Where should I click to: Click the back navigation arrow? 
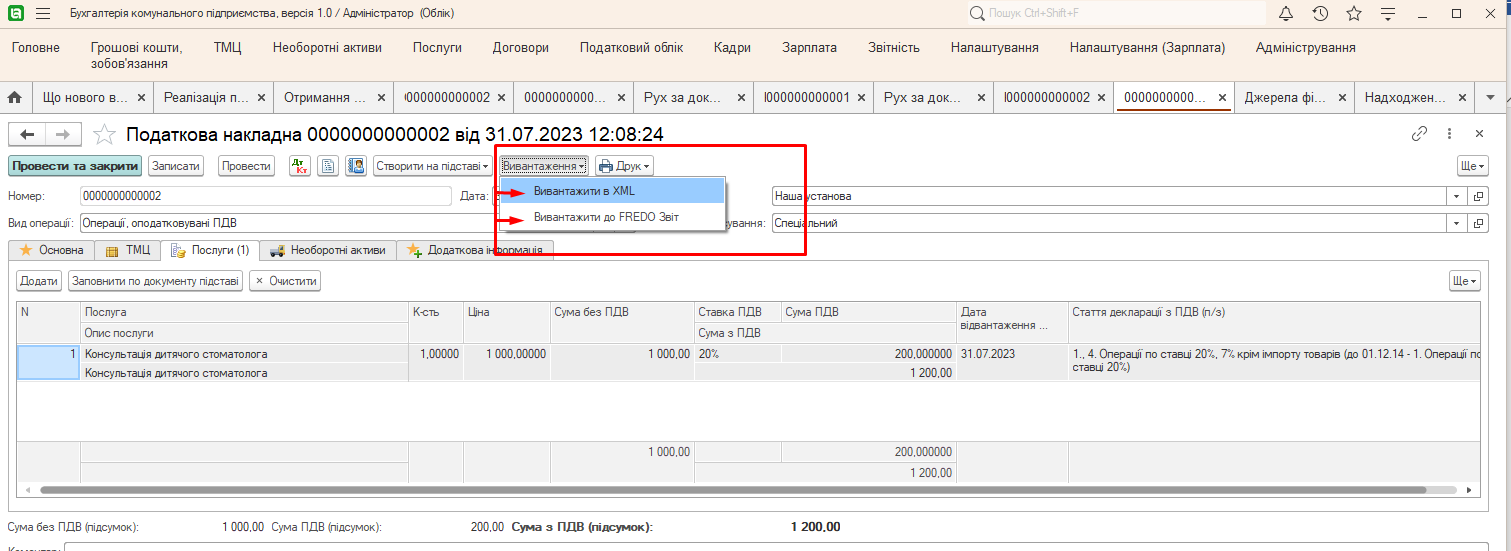(x=27, y=134)
